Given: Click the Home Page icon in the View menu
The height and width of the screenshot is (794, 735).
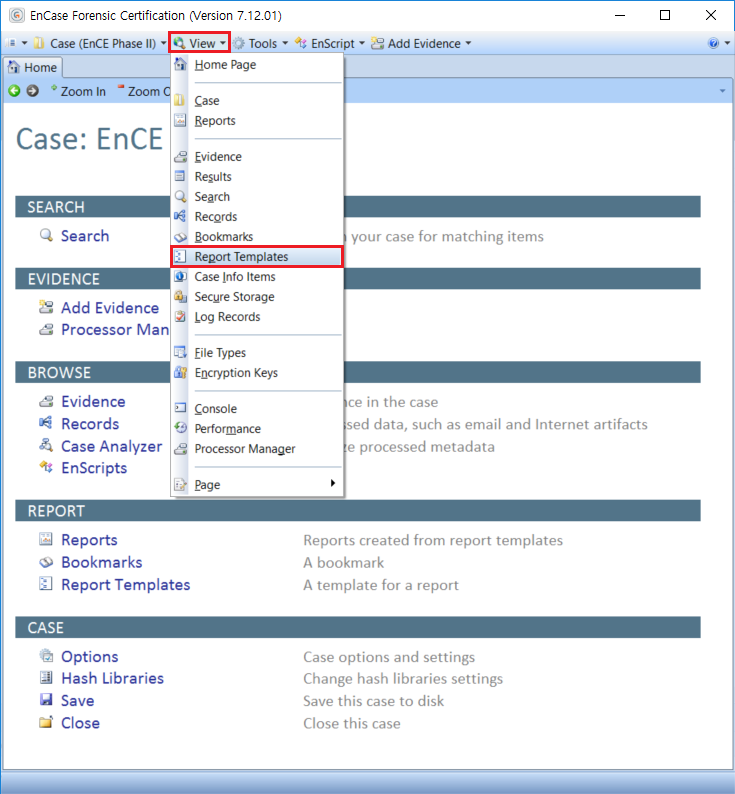Looking at the screenshot, I should pos(180,64).
